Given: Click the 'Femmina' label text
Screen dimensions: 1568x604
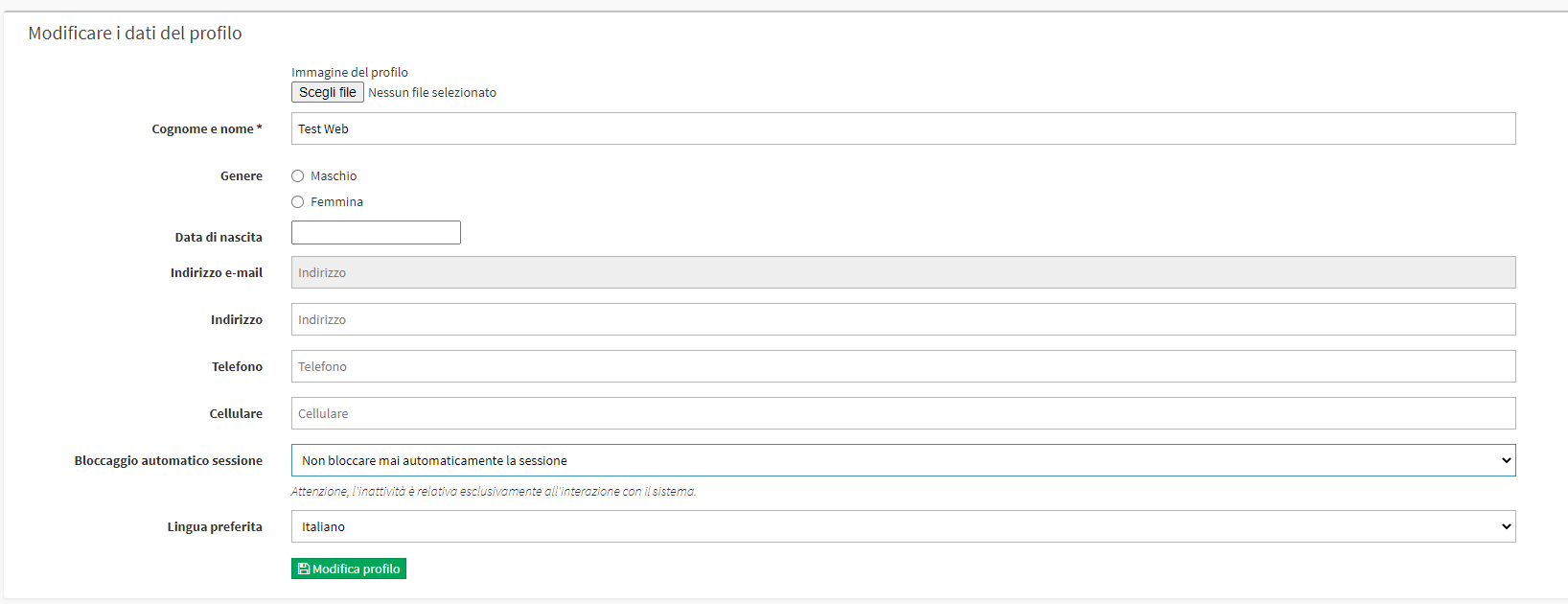Looking at the screenshot, I should (336, 202).
